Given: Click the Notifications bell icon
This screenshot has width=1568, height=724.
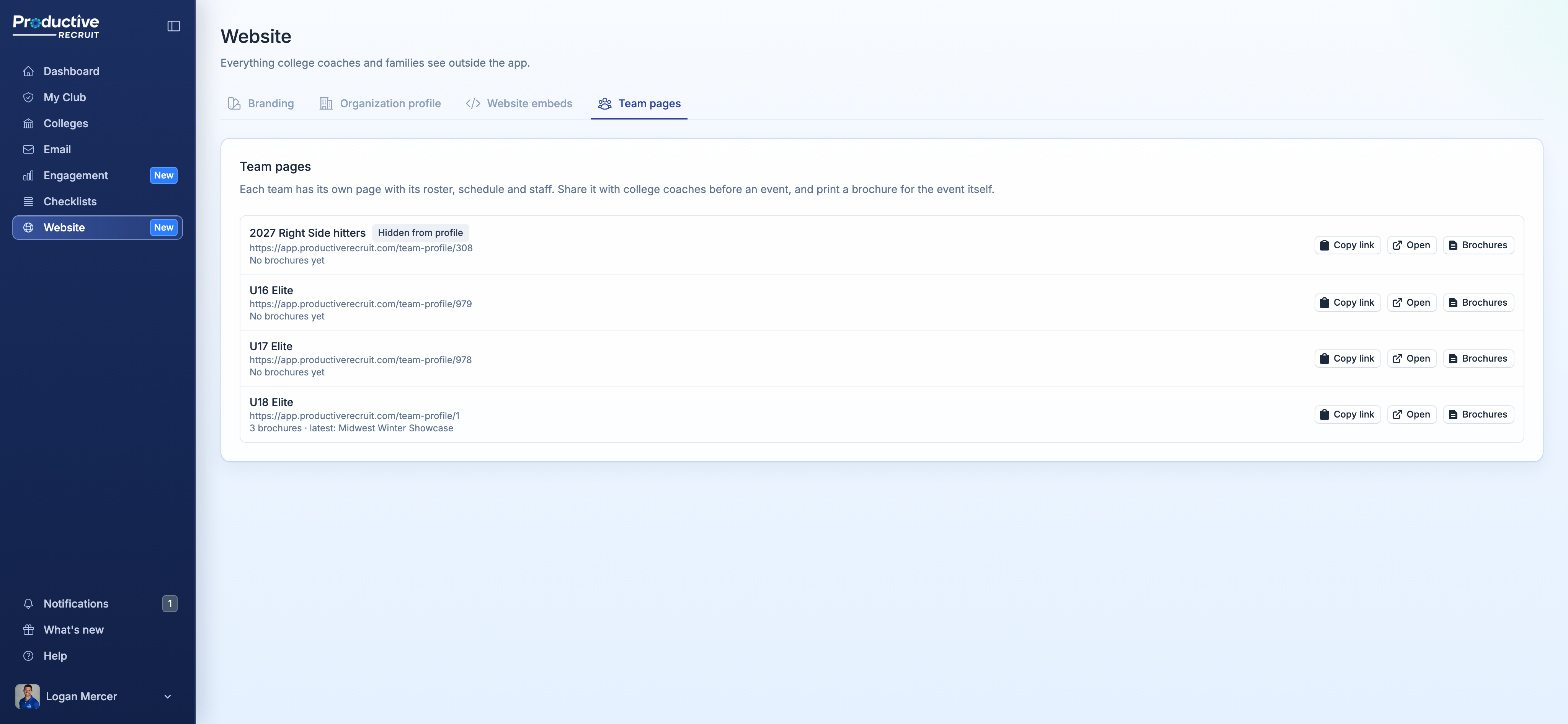Looking at the screenshot, I should (x=28, y=603).
